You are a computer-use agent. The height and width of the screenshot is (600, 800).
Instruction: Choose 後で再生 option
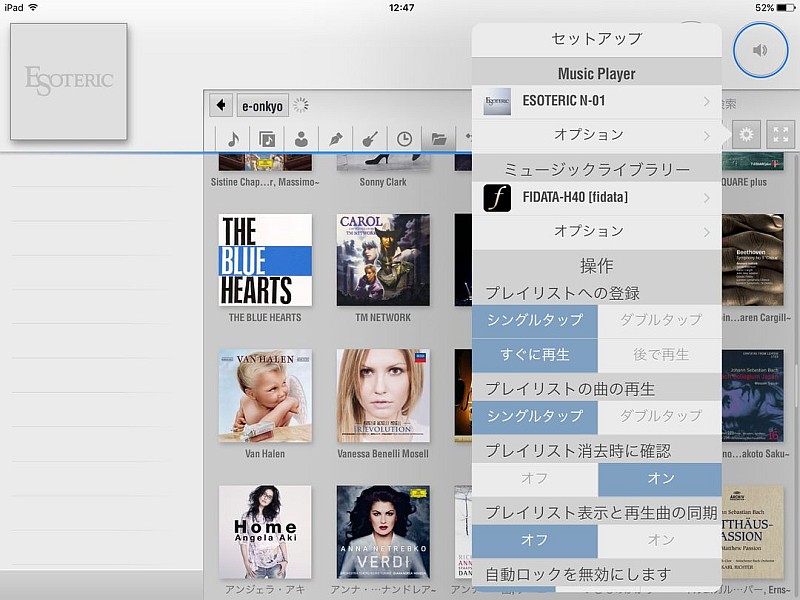tap(660, 355)
